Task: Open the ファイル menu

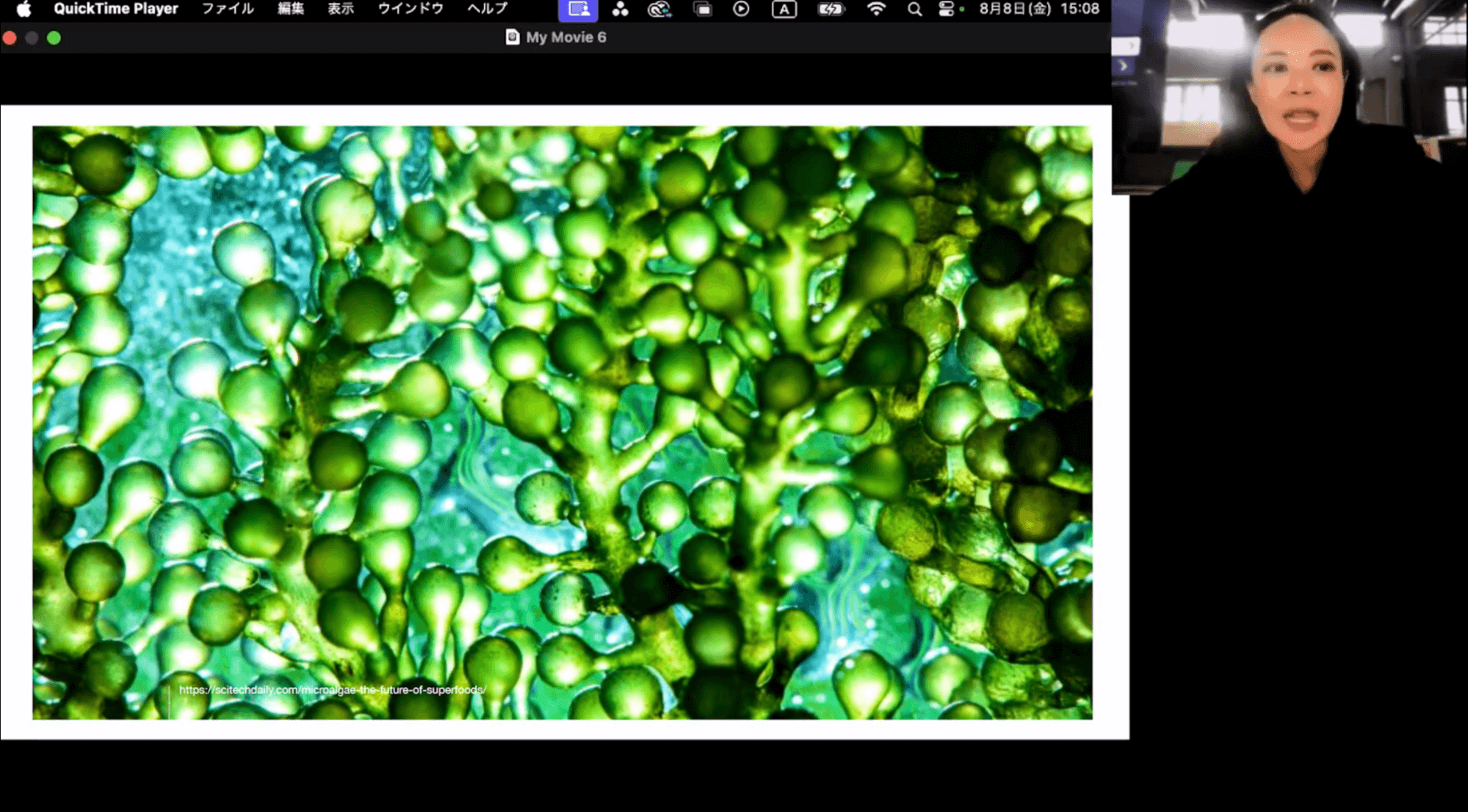Action: 228,9
